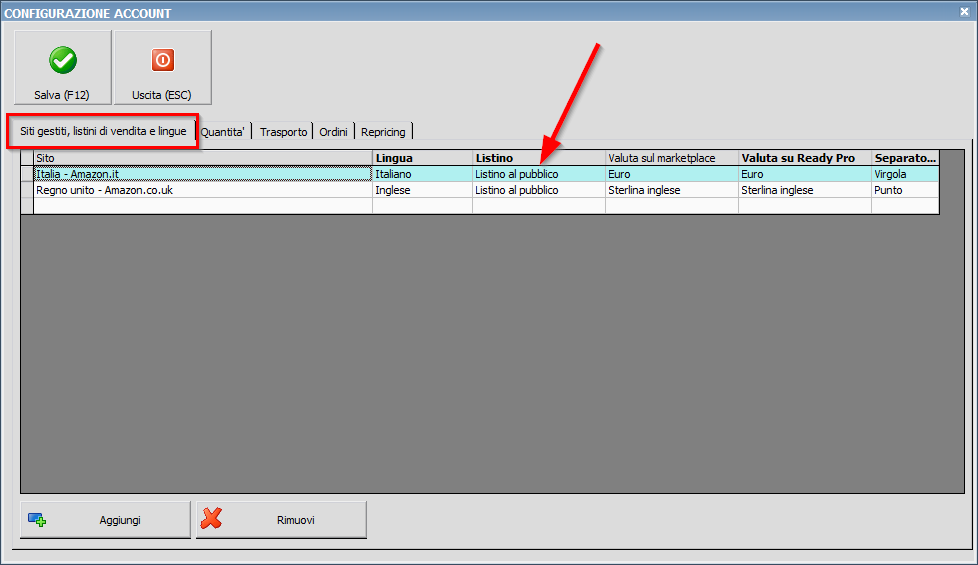Image resolution: width=978 pixels, height=565 pixels.
Task: Click the Separato... column header
Action: click(905, 158)
